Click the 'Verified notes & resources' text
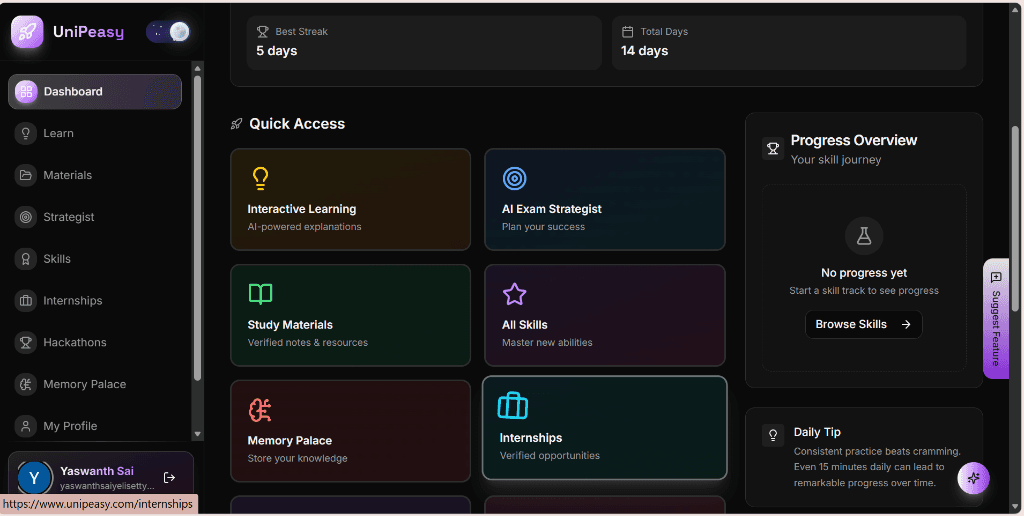The height and width of the screenshot is (516, 1024). 308,342
